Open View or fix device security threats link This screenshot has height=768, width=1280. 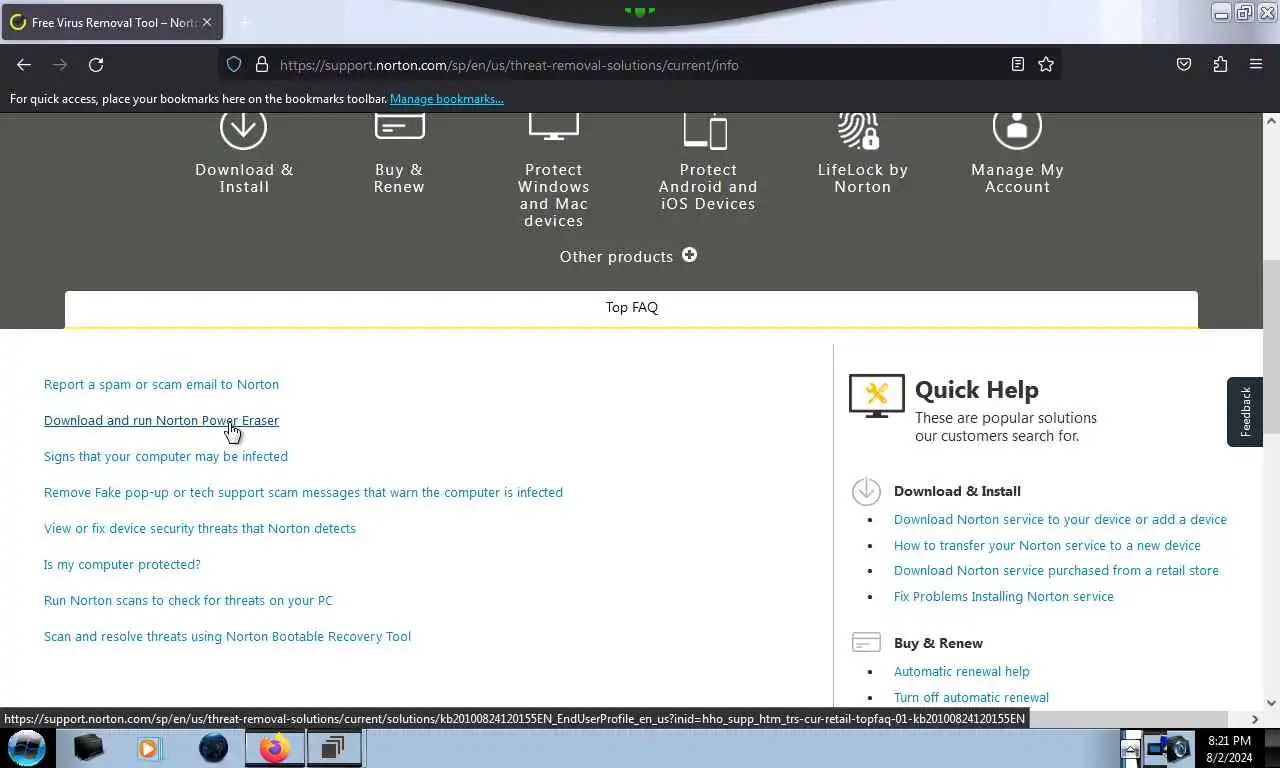tap(200, 528)
